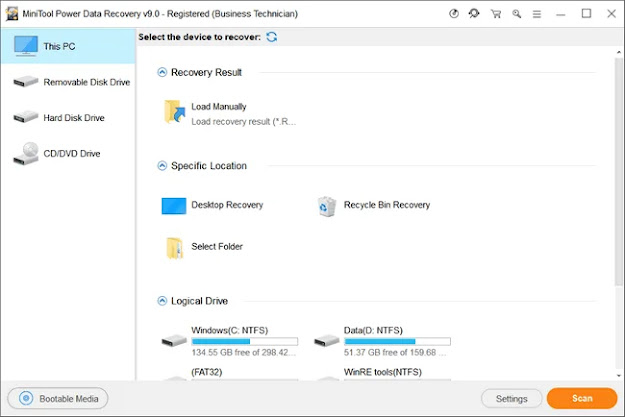Image resolution: width=625 pixels, height=417 pixels.
Task: Choose Desktop Recovery text
Action: (x=227, y=205)
